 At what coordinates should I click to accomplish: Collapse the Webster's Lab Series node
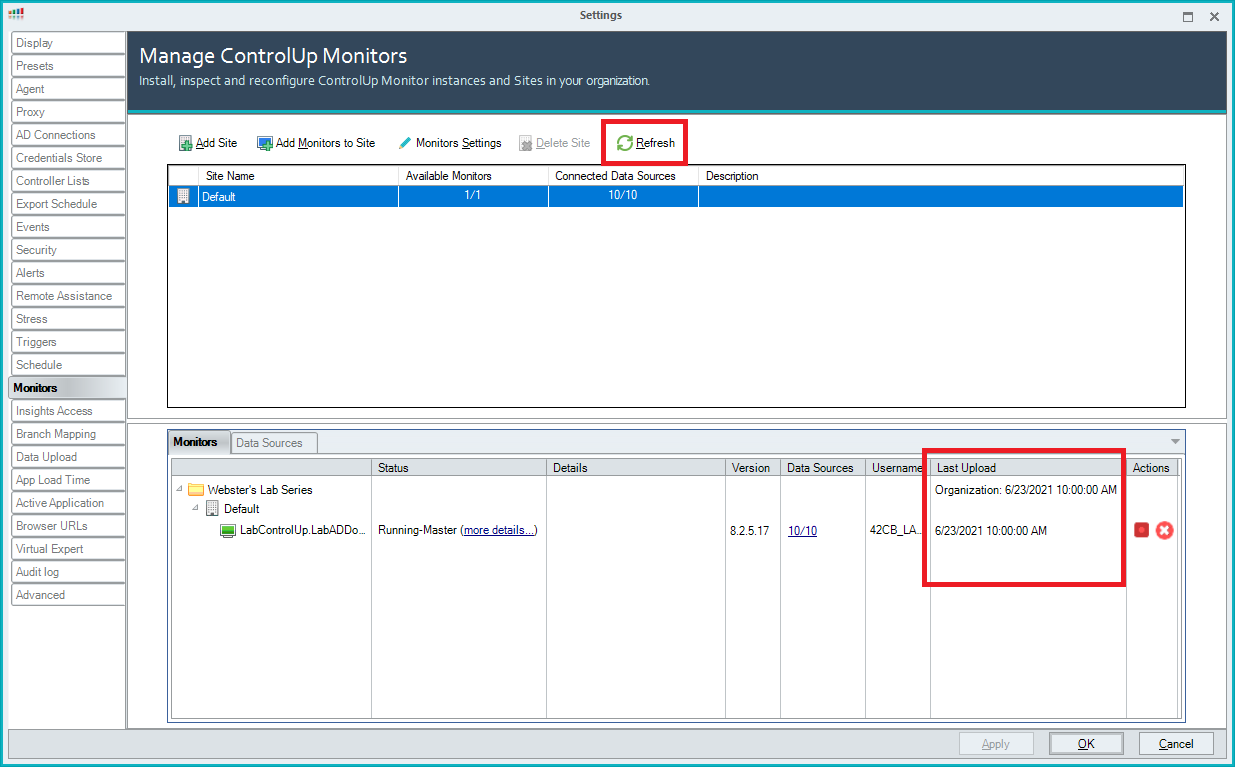179,490
